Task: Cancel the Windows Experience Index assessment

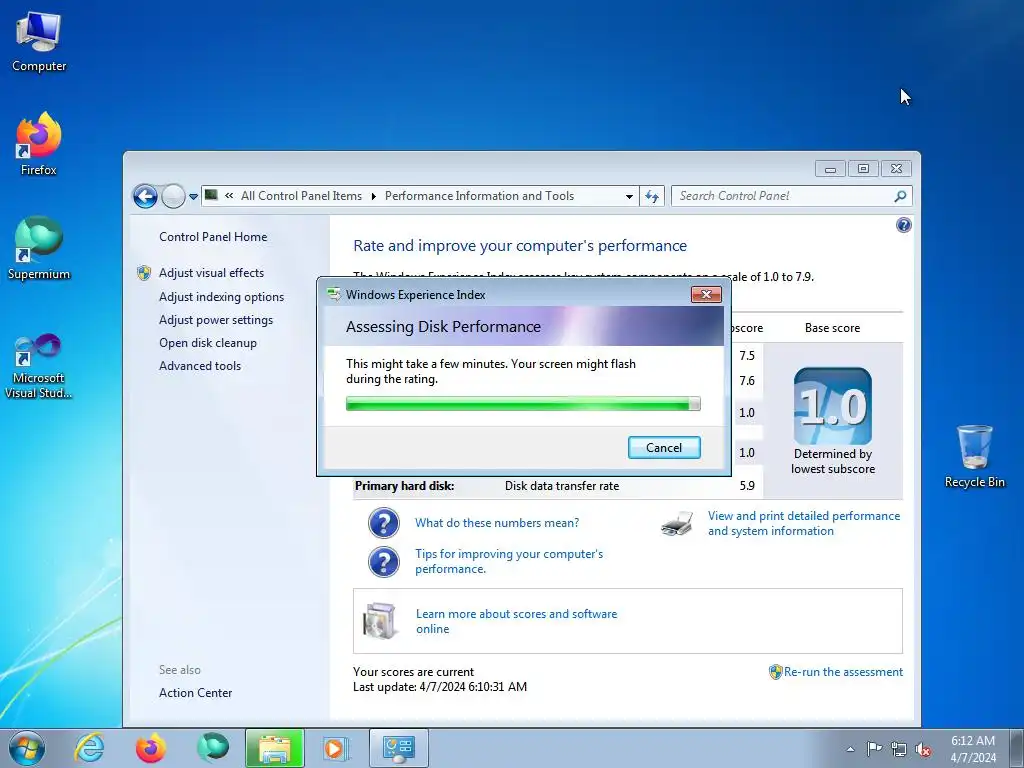Action: coord(664,447)
